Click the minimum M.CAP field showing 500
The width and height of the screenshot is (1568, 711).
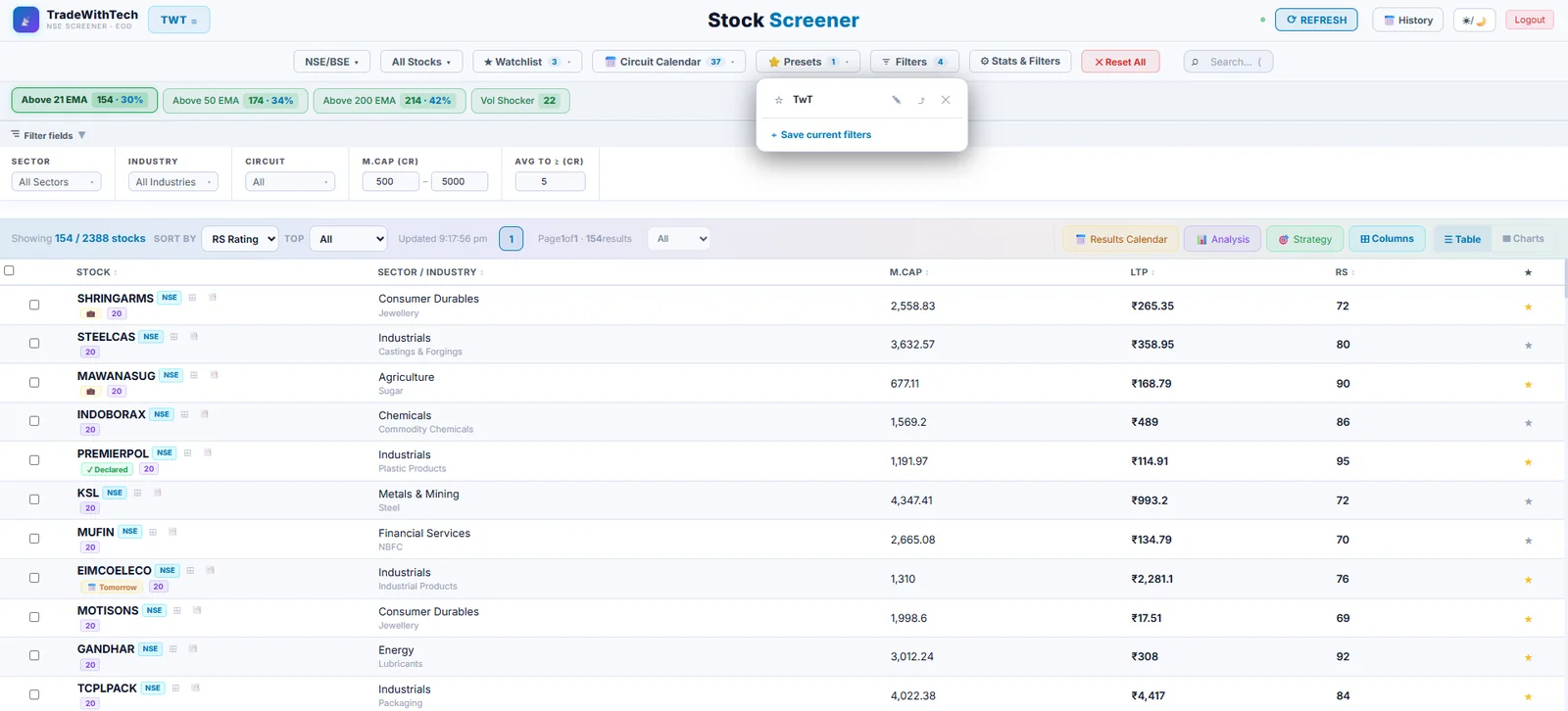tap(391, 182)
